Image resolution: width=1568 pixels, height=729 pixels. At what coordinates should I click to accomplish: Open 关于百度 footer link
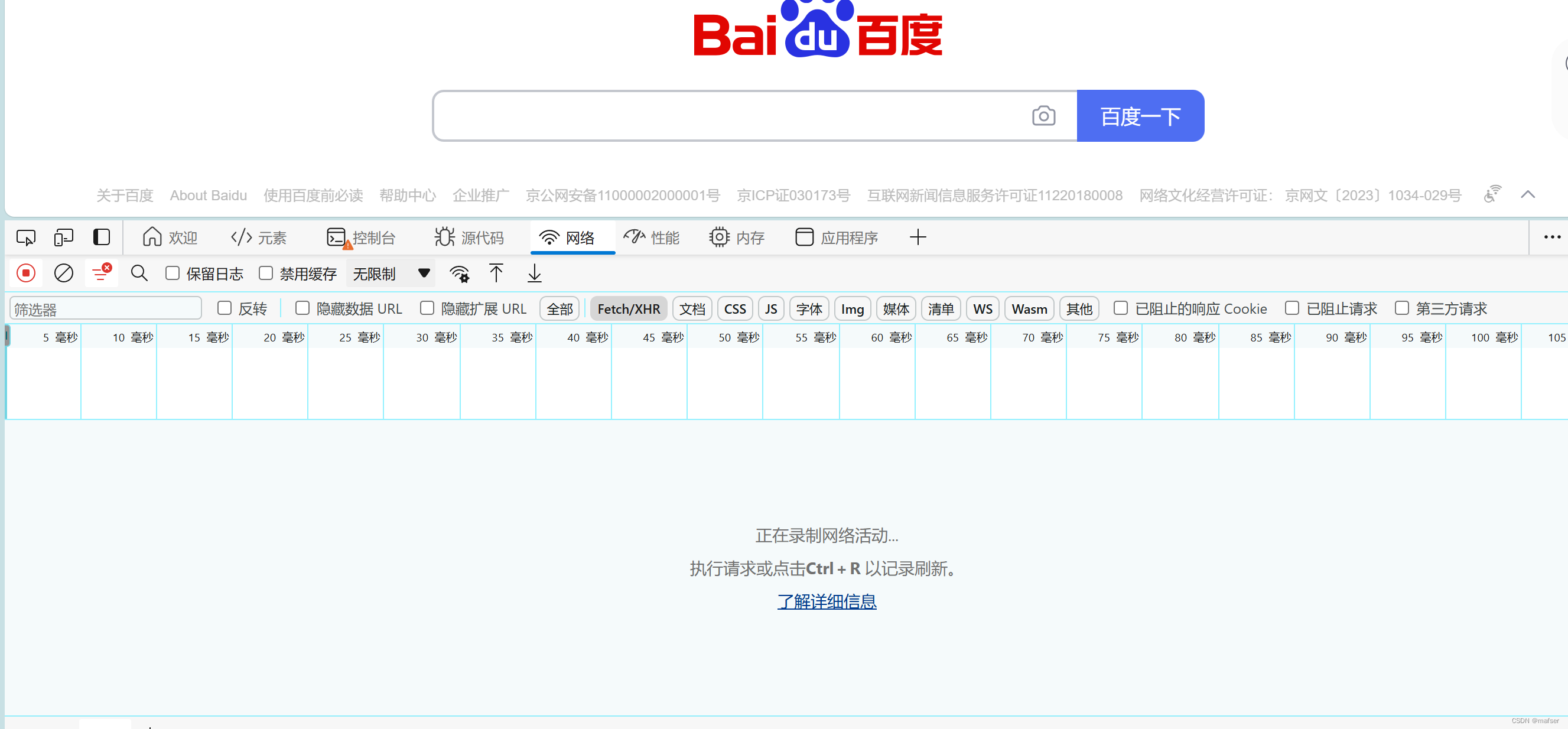click(x=125, y=196)
